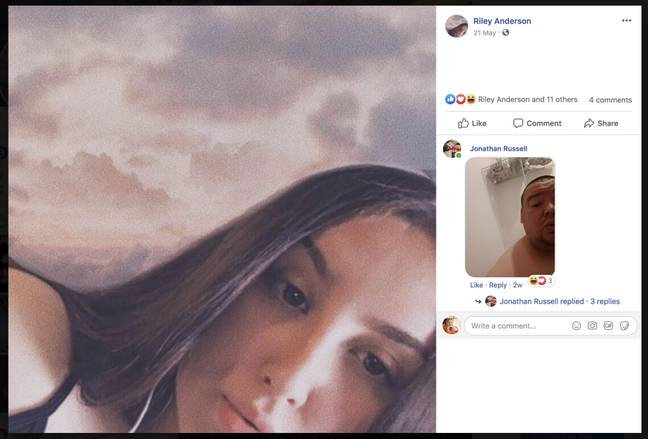Open Jonathan Russell's profile from comment
Image resolution: width=648 pixels, height=439 pixels.
point(498,148)
